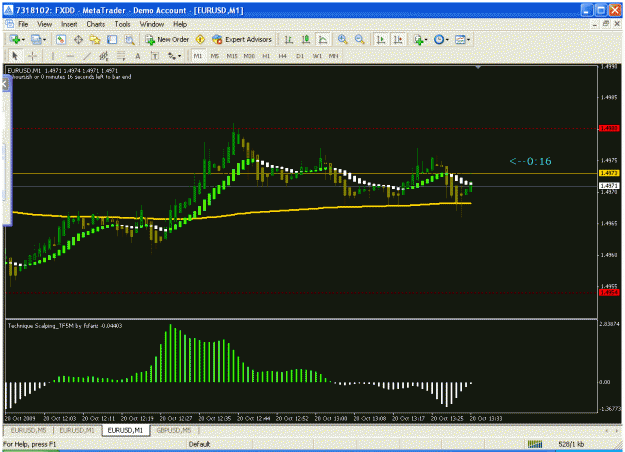The image size is (625, 452).
Task: Toggle the Market Watch window
Action: coord(61,39)
